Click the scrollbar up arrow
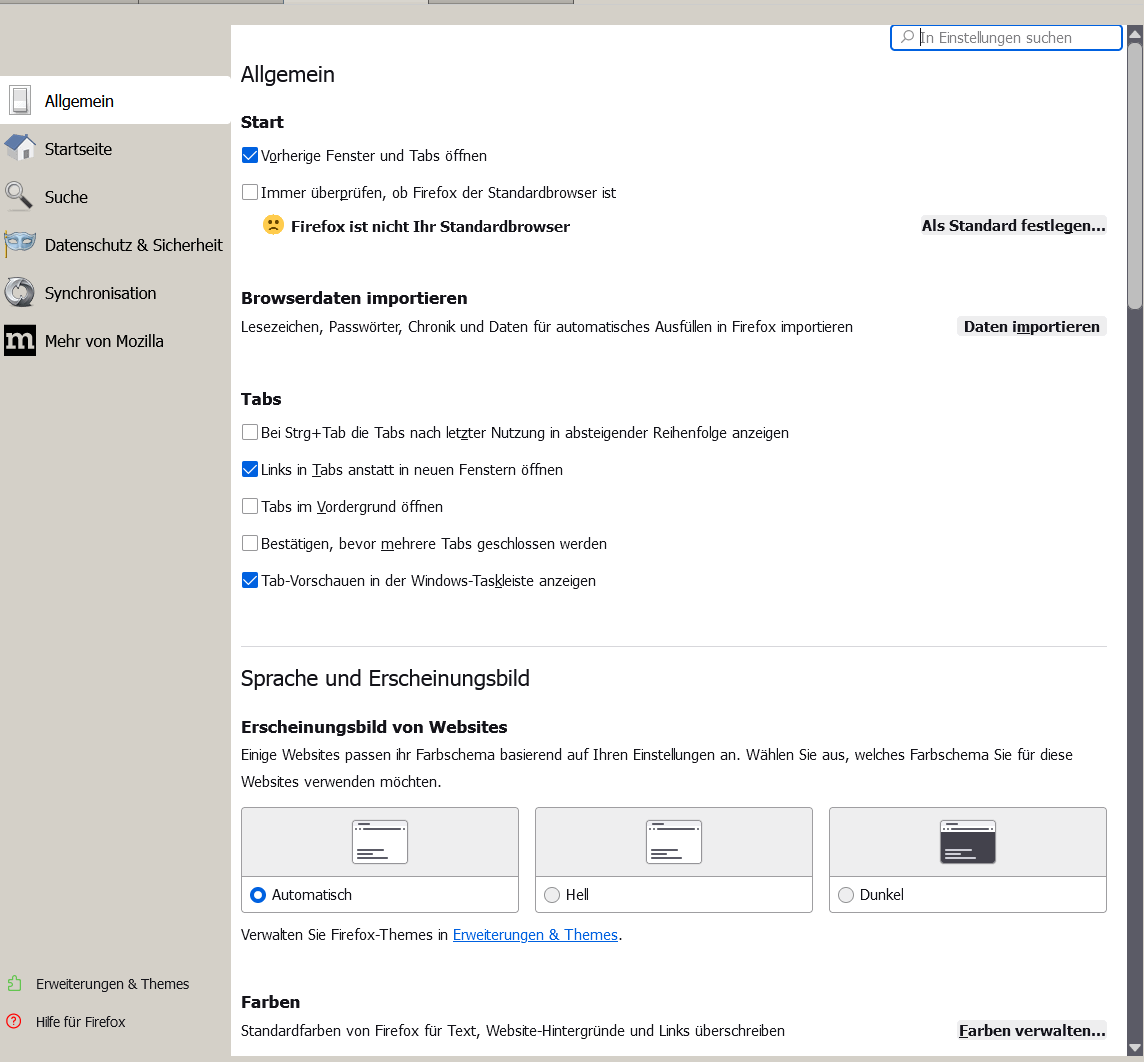 [1135, 33]
